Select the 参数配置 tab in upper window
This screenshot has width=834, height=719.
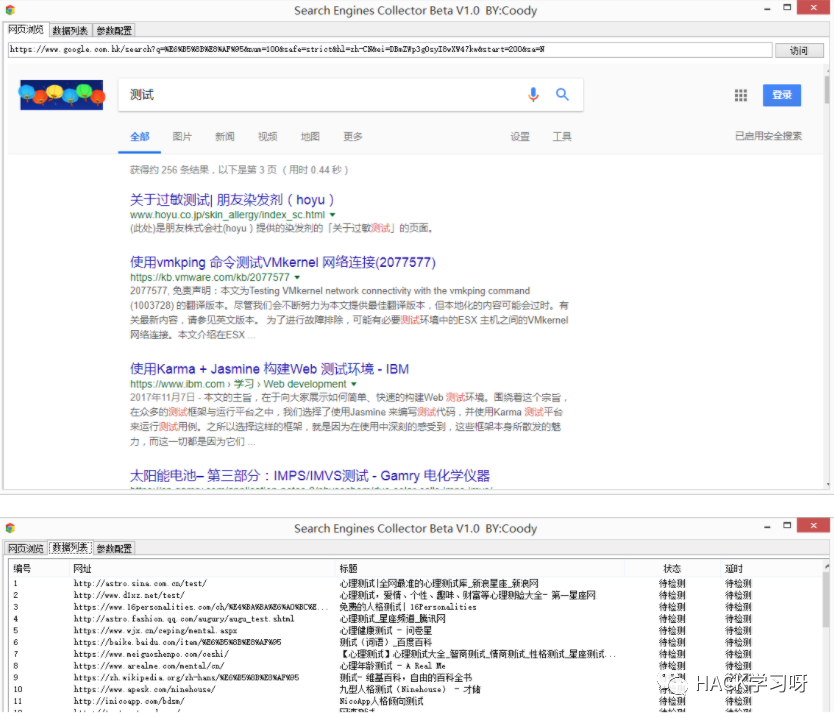114,31
